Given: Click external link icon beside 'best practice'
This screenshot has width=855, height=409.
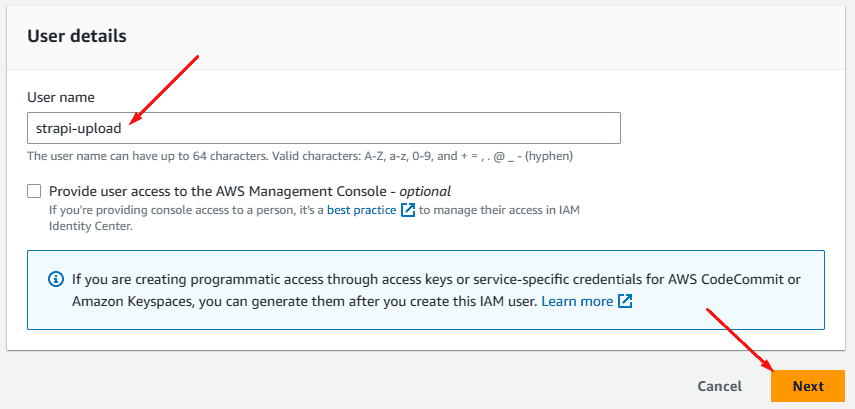Looking at the screenshot, I should point(407,210).
